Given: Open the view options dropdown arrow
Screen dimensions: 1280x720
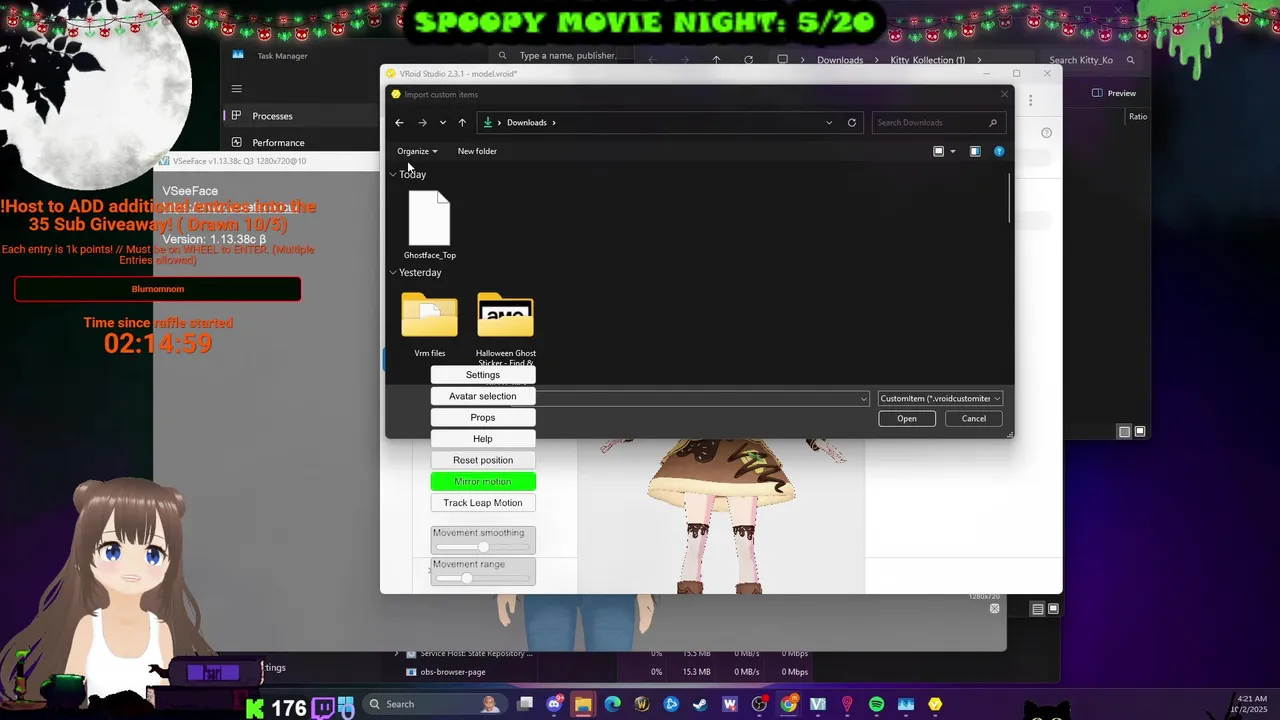Looking at the screenshot, I should click(952, 151).
